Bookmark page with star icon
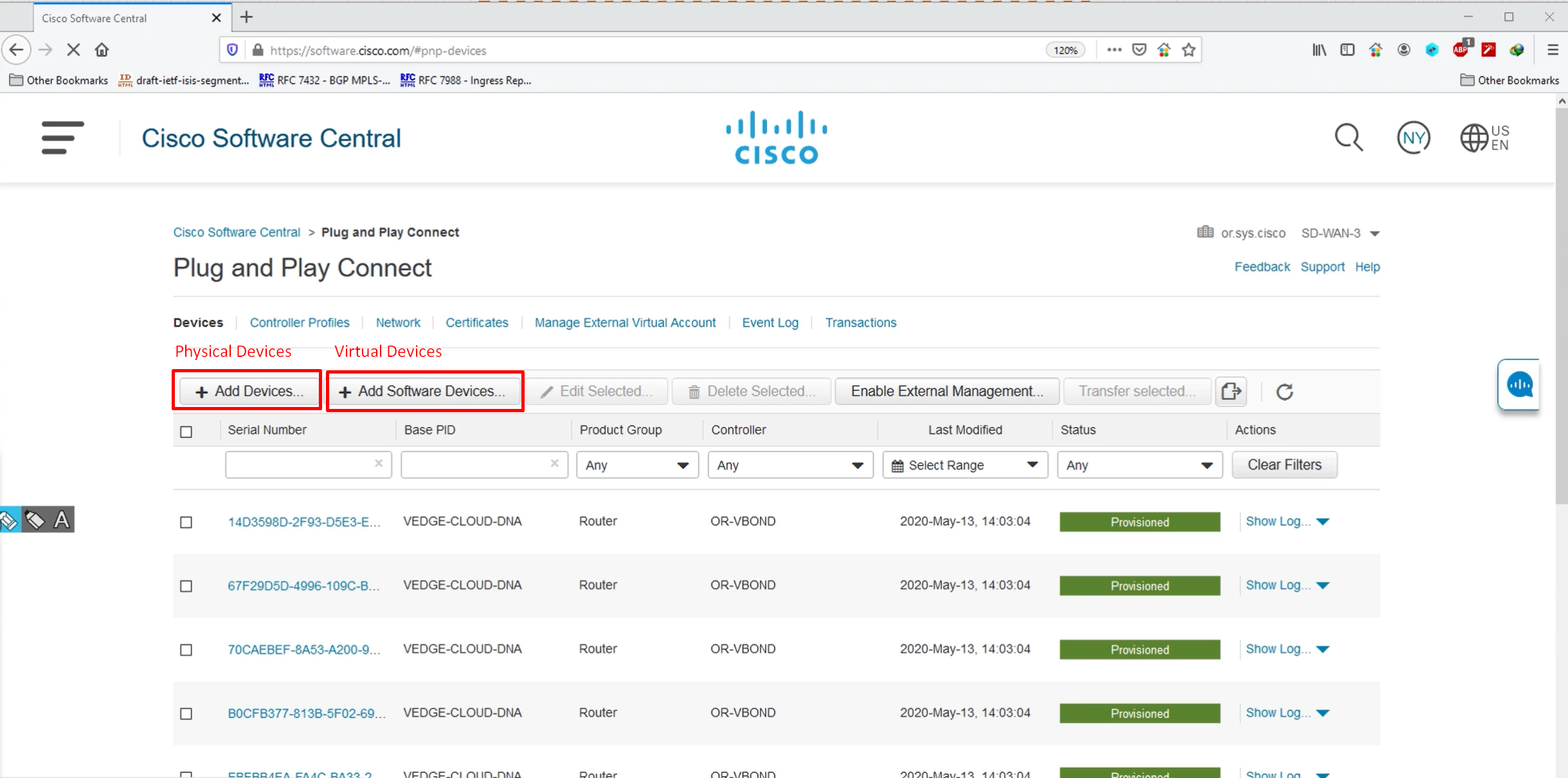 point(1189,50)
